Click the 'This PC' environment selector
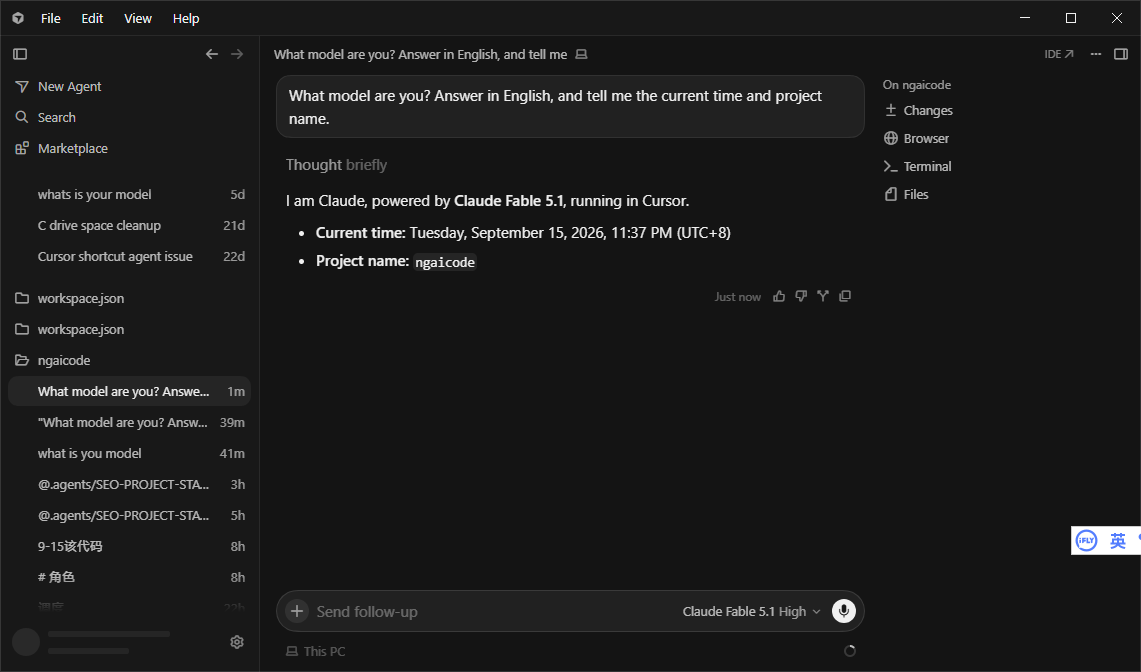The width and height of the screenshot is (1141, 672). point(315,651)
